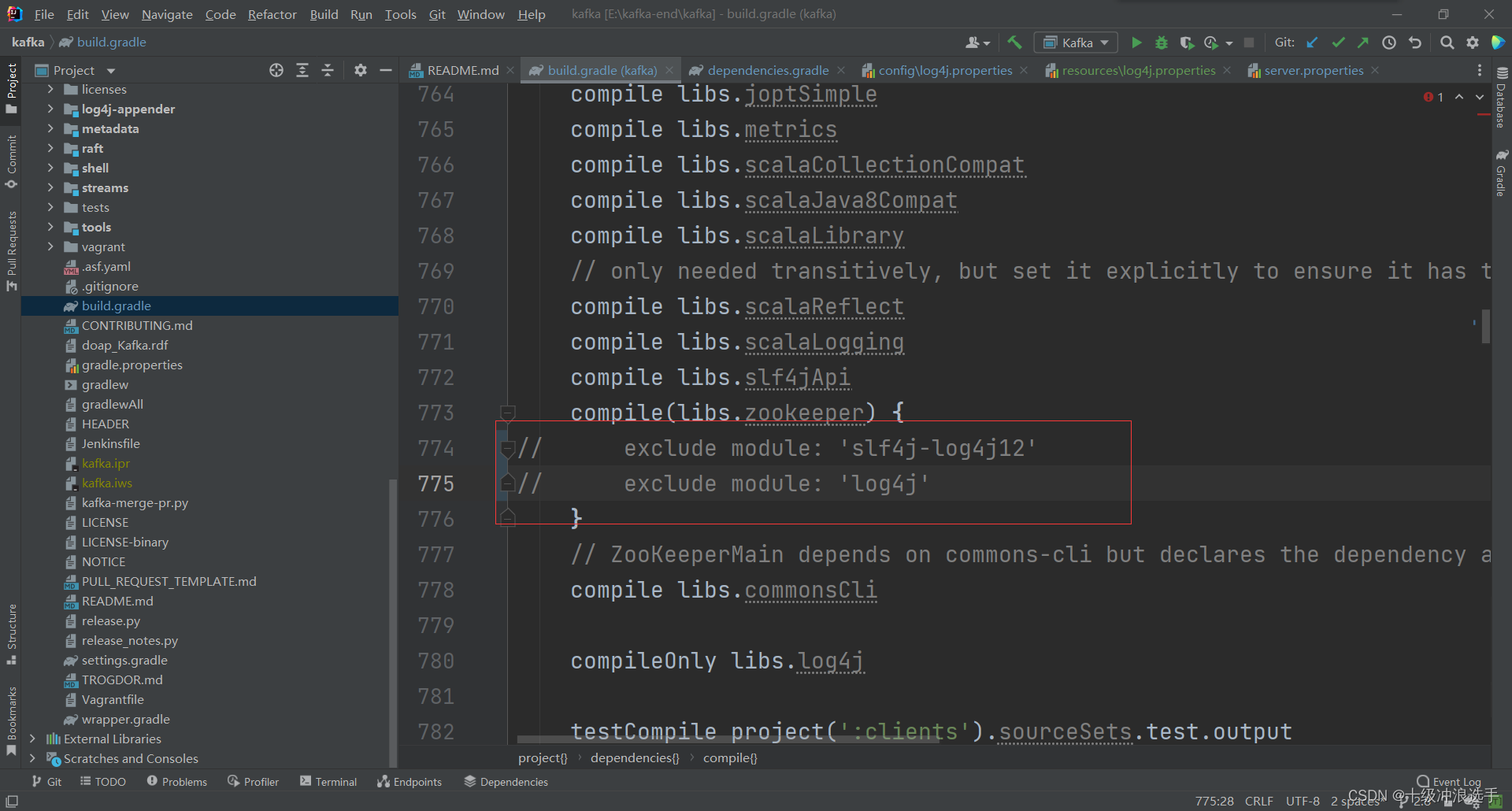The image size is (1512, 811).
Task: Open the TODO tool window
Action: 103,781
